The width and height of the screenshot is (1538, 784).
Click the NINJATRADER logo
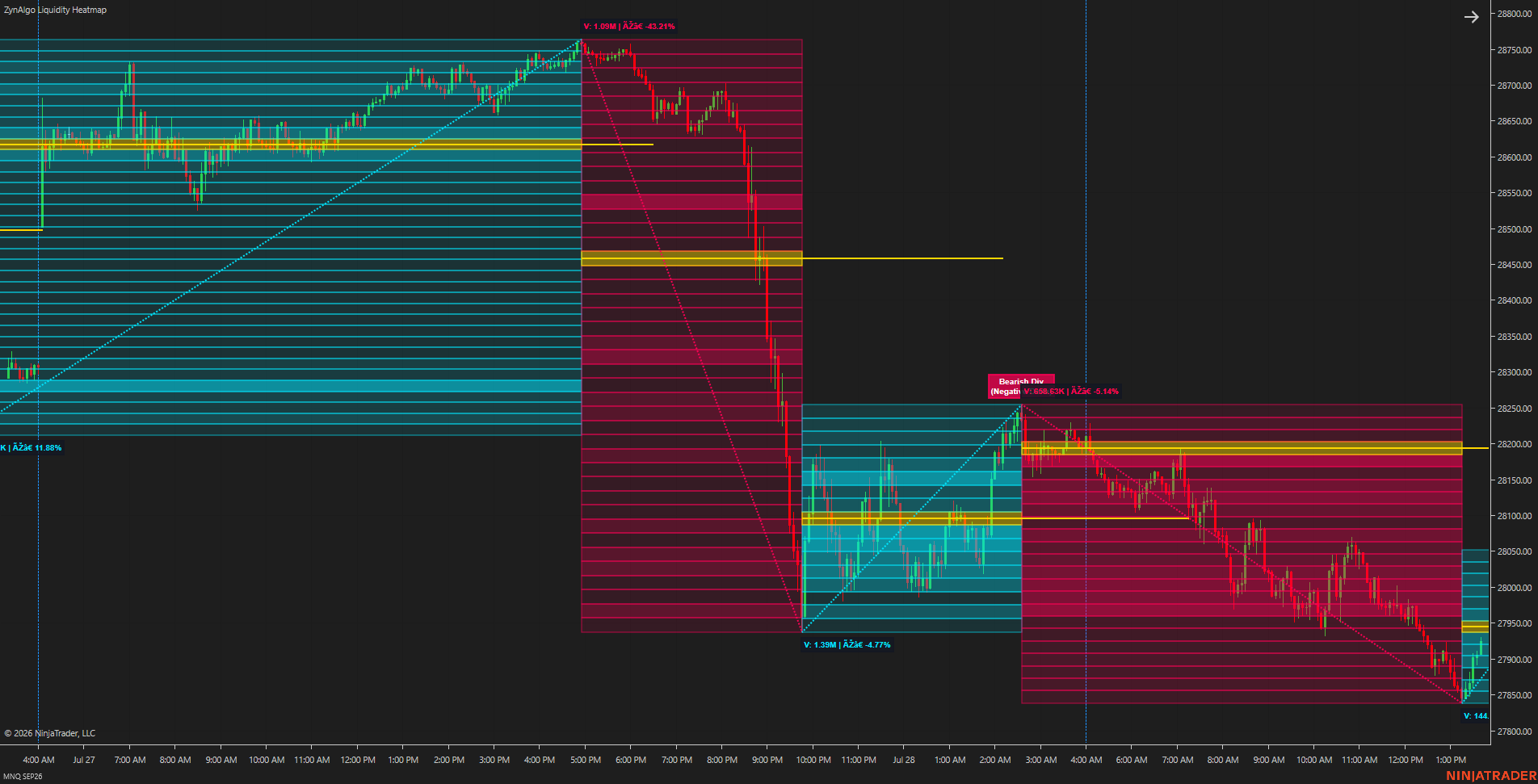coord(1491,776)
